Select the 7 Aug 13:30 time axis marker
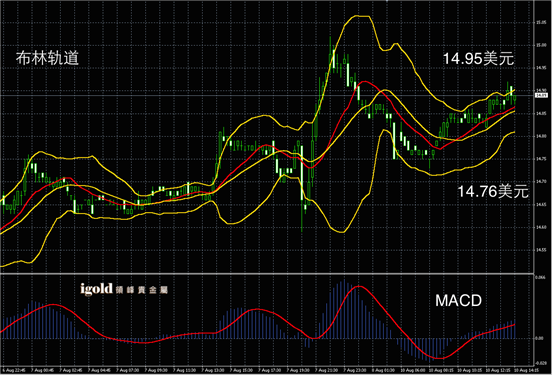This screenshot has width=552, height=375. tap(213, 370)
